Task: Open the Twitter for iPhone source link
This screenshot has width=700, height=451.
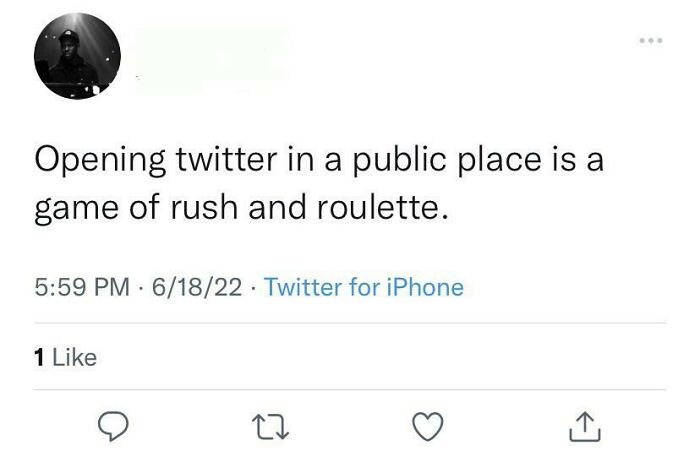Action: point(366,288)
